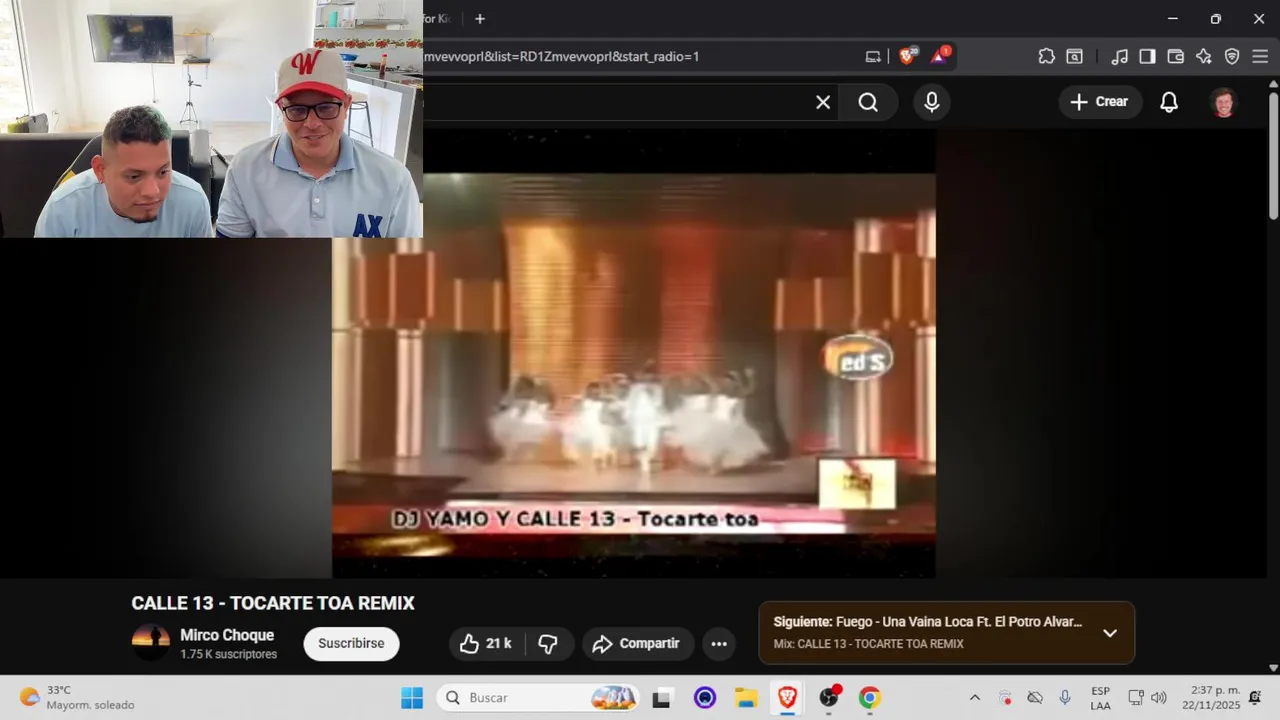Switch to Brave browser on taskbar
Viewport: 1280px width, 720px height.
(x=788, y=698)
